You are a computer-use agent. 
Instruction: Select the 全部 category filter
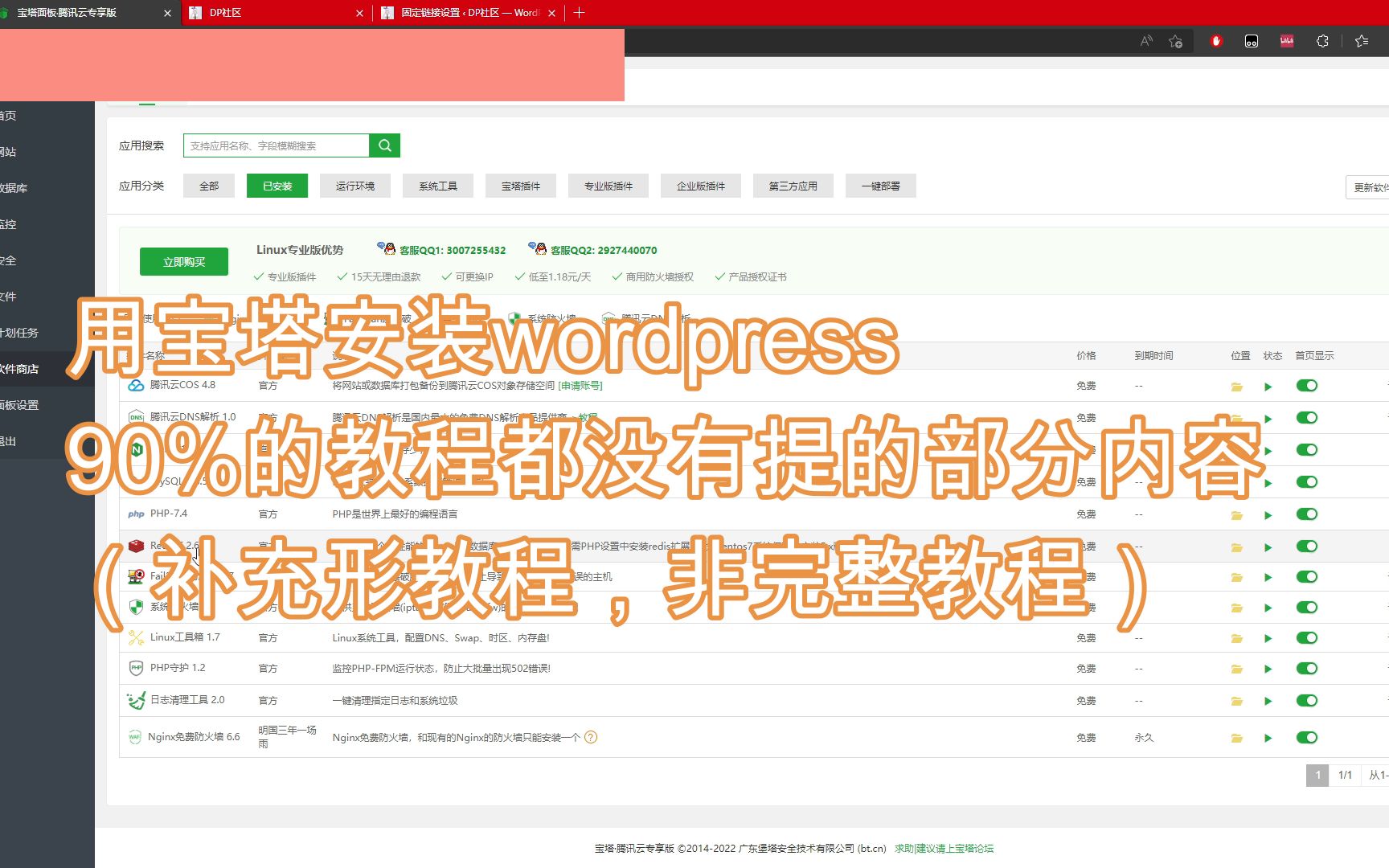(x=209, y=186)
